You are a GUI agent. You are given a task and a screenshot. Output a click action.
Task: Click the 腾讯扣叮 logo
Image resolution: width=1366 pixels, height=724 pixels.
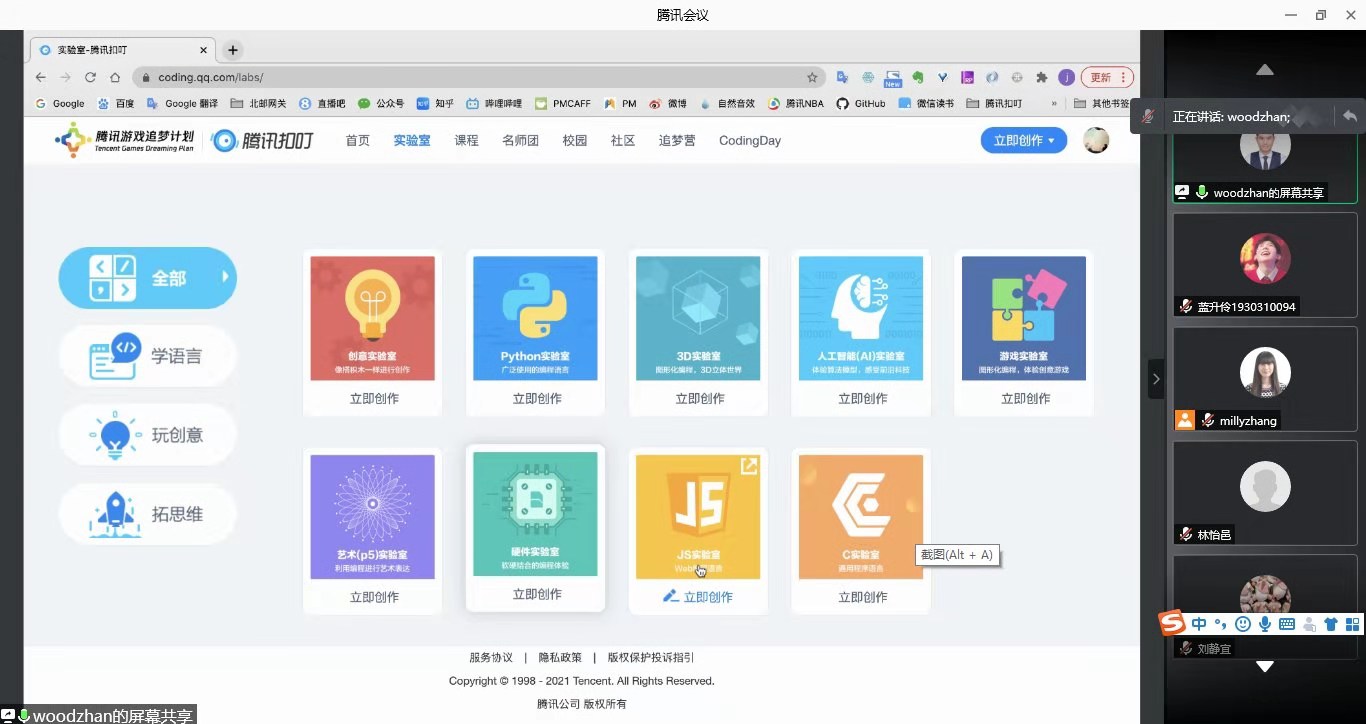point(263,141)
